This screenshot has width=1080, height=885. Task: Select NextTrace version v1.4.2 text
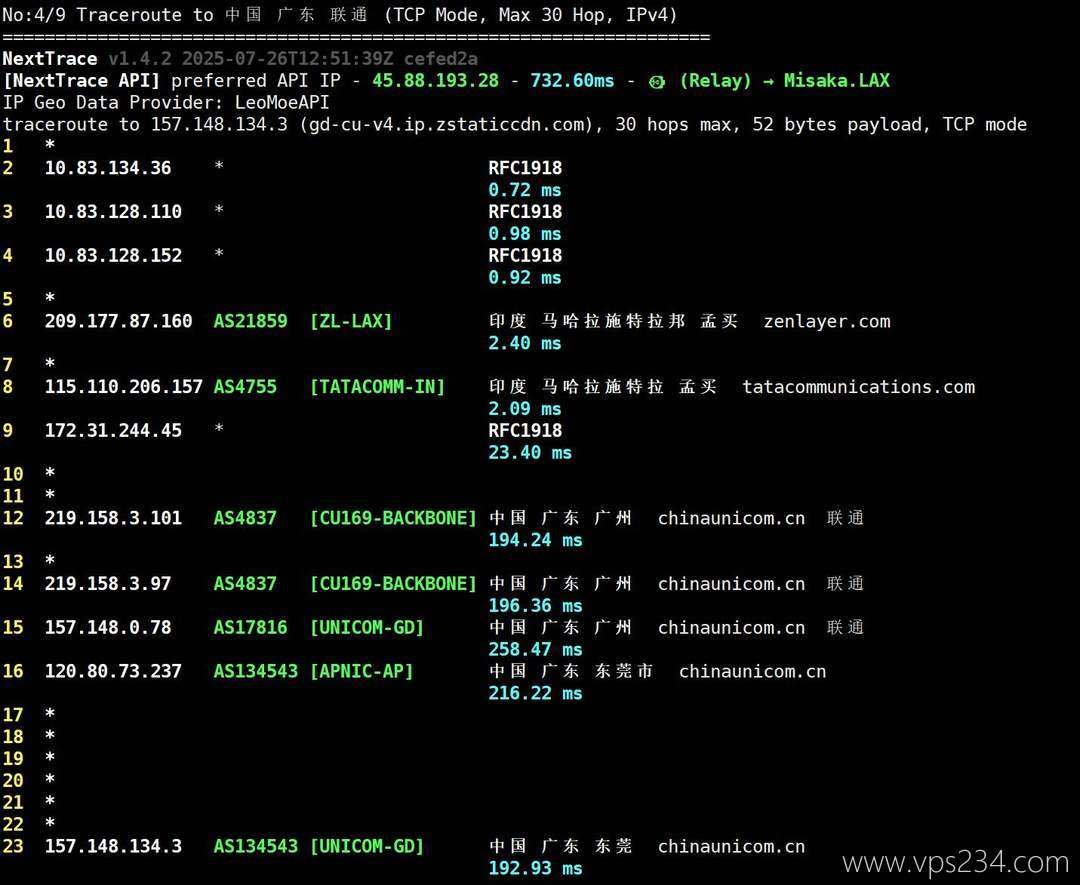pyautogui.click(x=140, y=59)
